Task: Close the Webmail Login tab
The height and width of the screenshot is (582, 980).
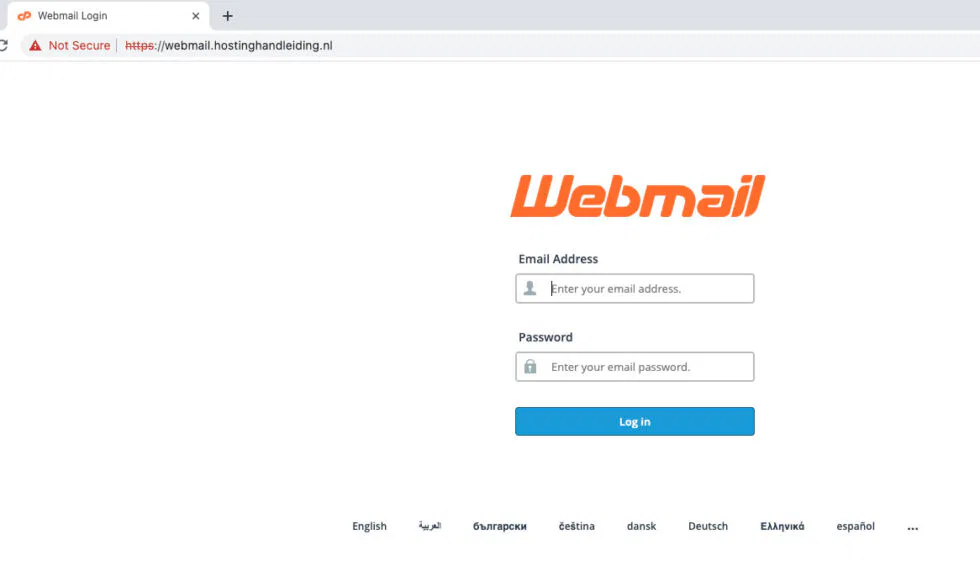Action: (196, 16)
